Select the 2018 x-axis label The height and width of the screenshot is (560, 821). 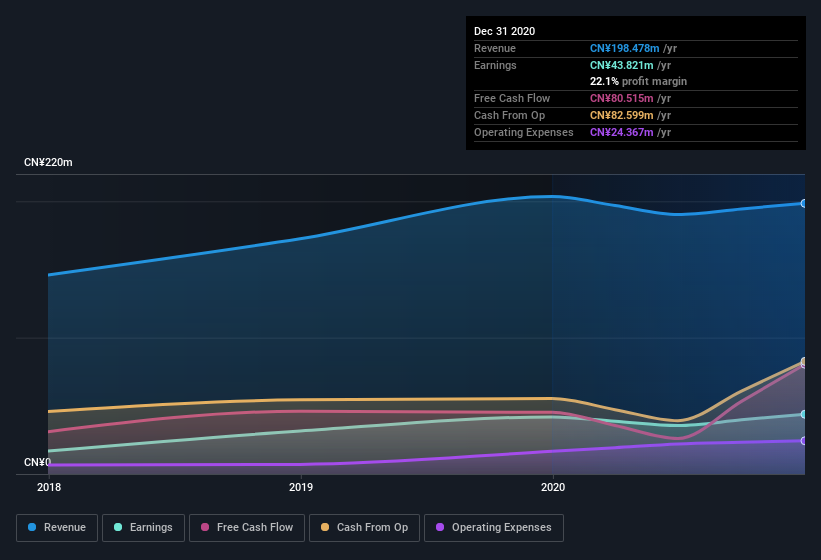click(49, 487)
